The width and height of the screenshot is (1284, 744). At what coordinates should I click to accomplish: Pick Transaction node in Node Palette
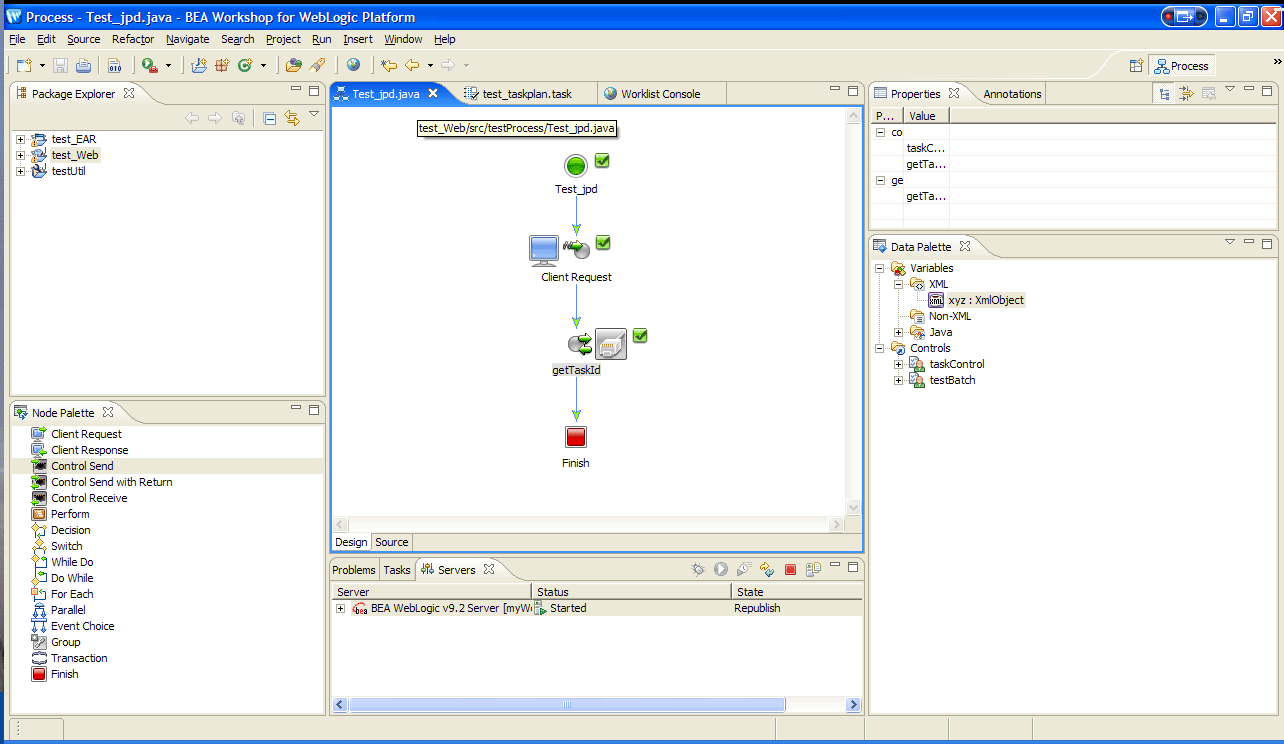pos(79,658)
